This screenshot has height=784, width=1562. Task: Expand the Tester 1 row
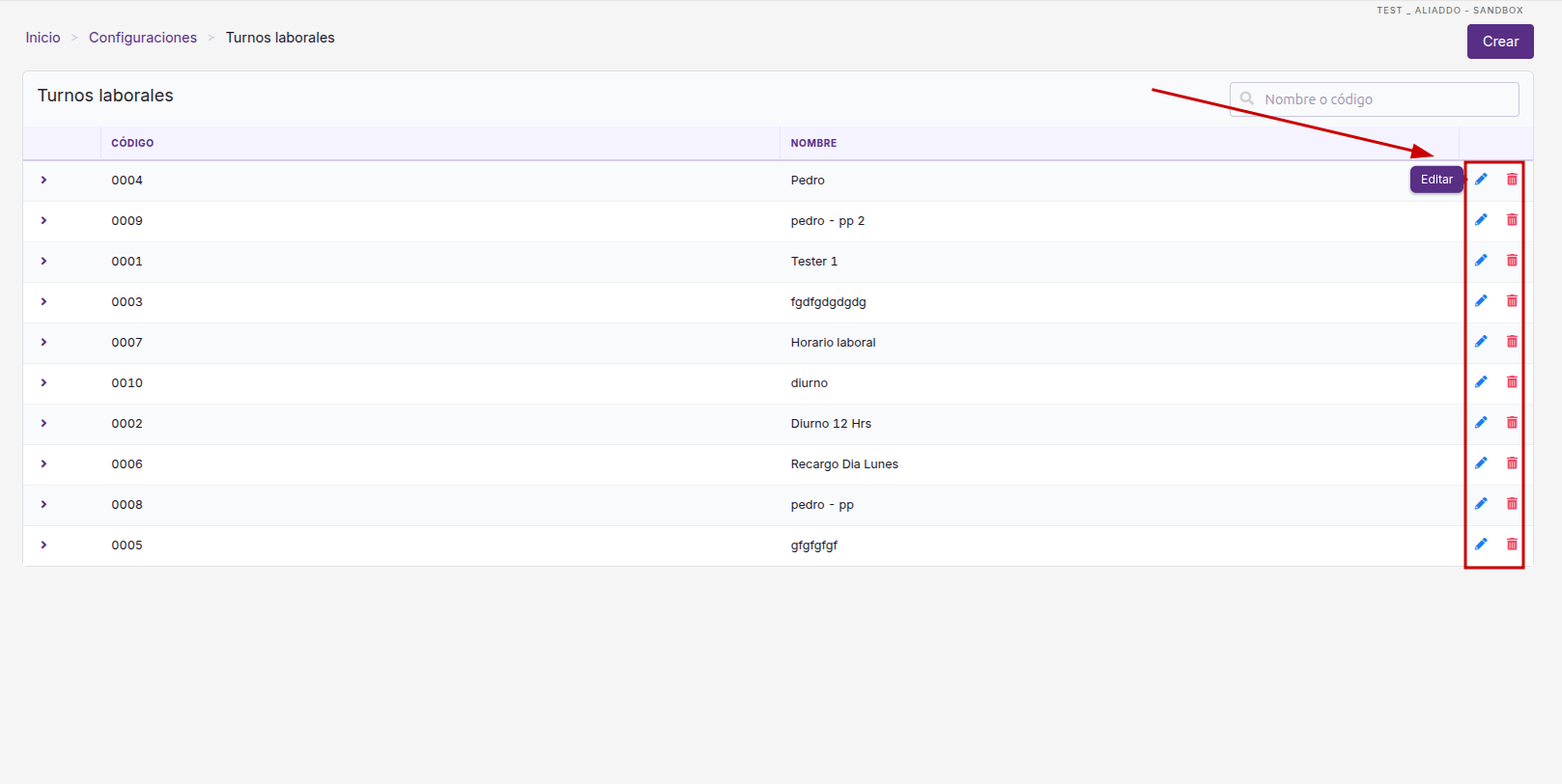point(43,262)
